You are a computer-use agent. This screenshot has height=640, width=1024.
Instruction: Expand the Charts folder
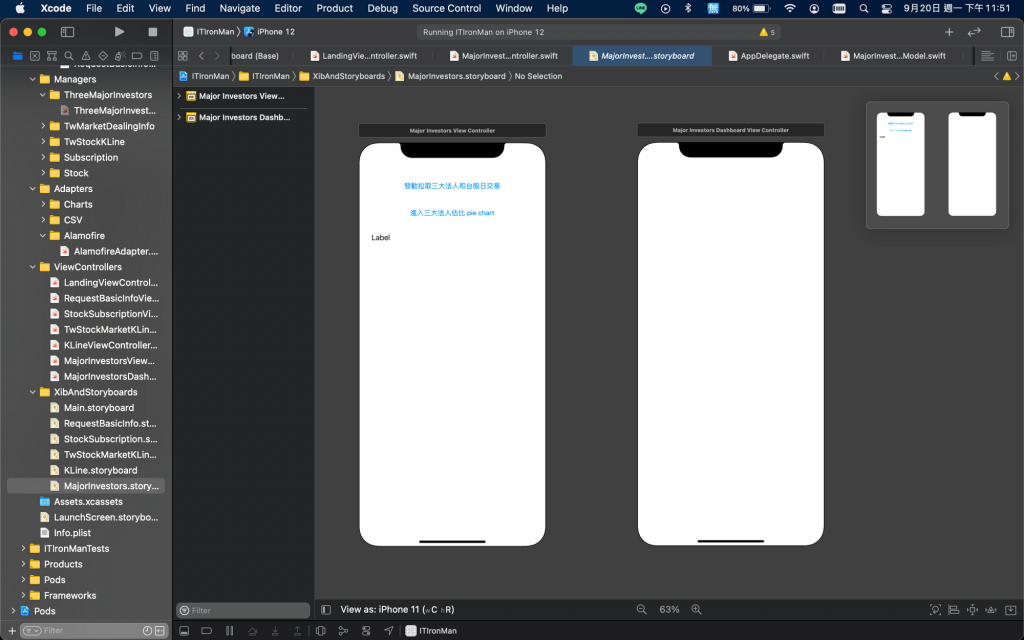point(43,204)
